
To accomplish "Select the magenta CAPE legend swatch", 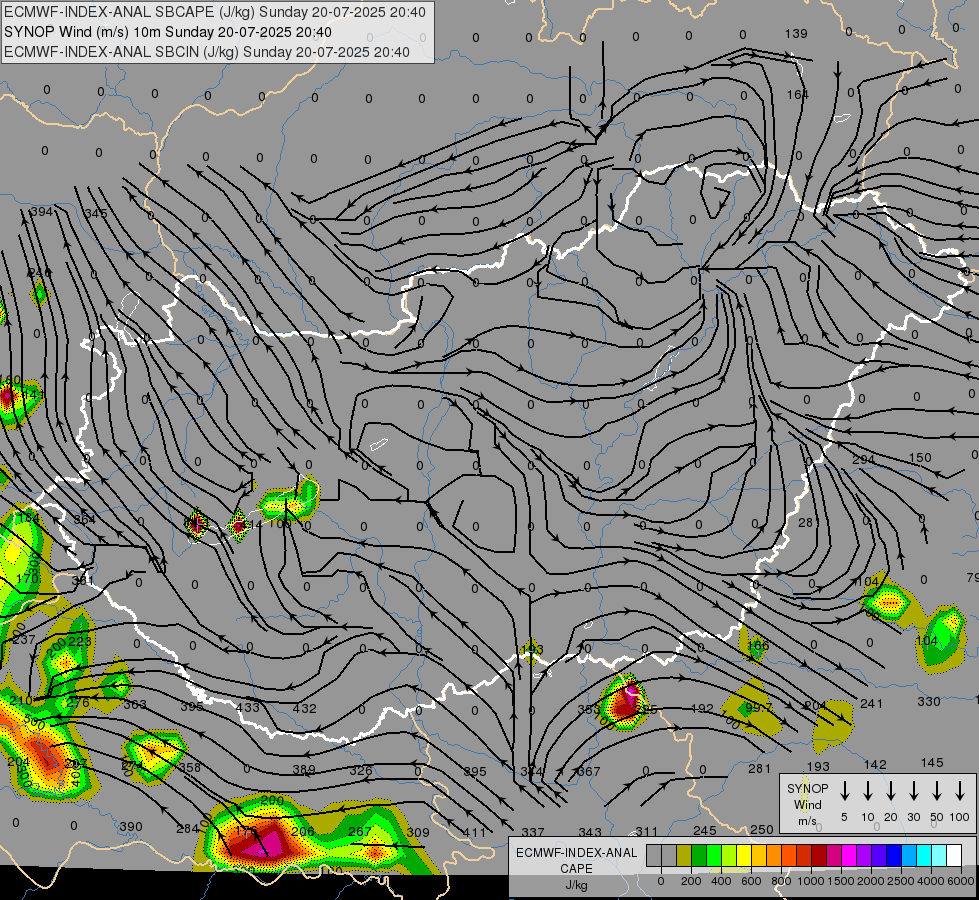I will pos(849,856).
